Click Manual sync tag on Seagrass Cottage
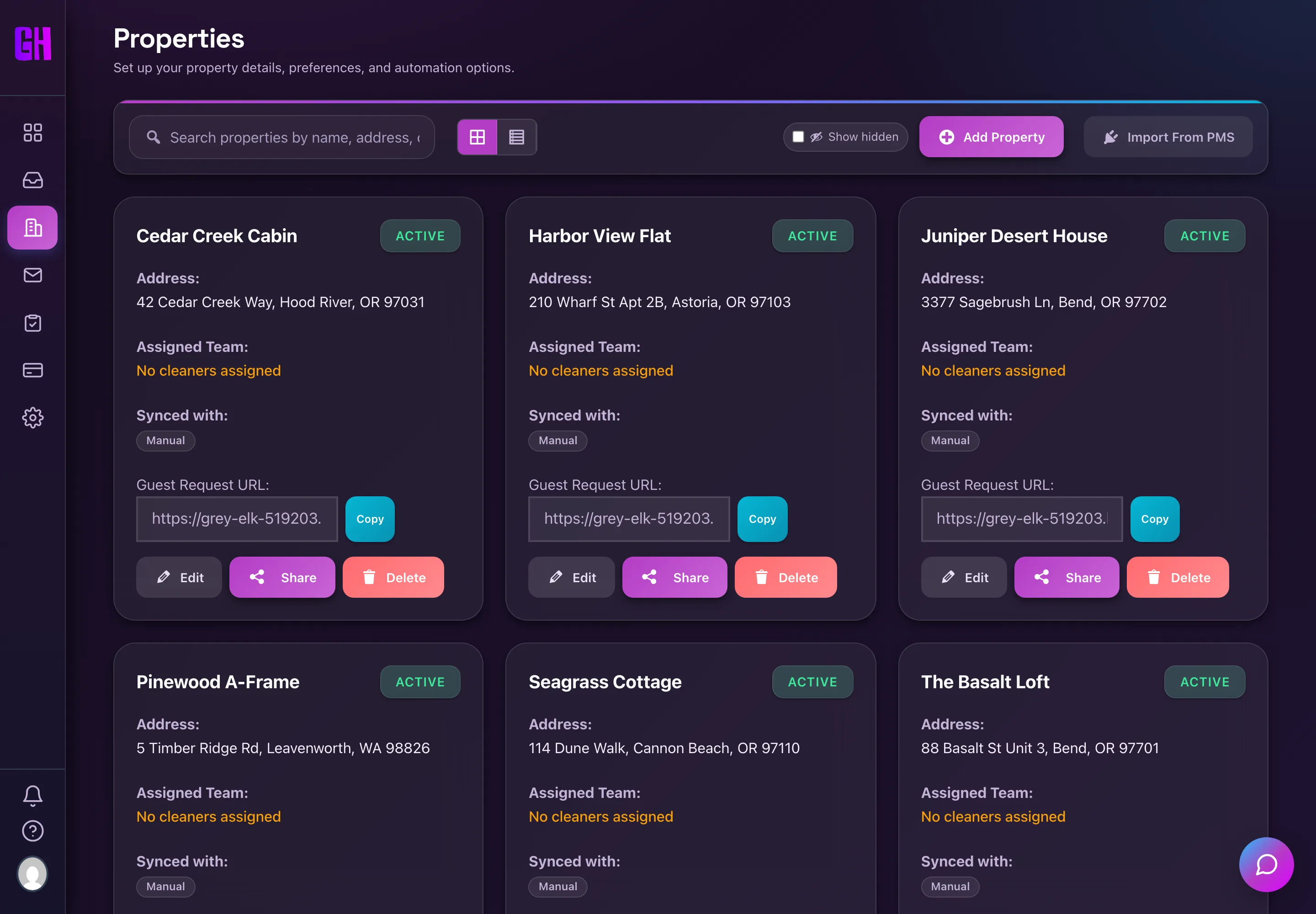Viewport: 1316px width, 914px height. point(558,887)
